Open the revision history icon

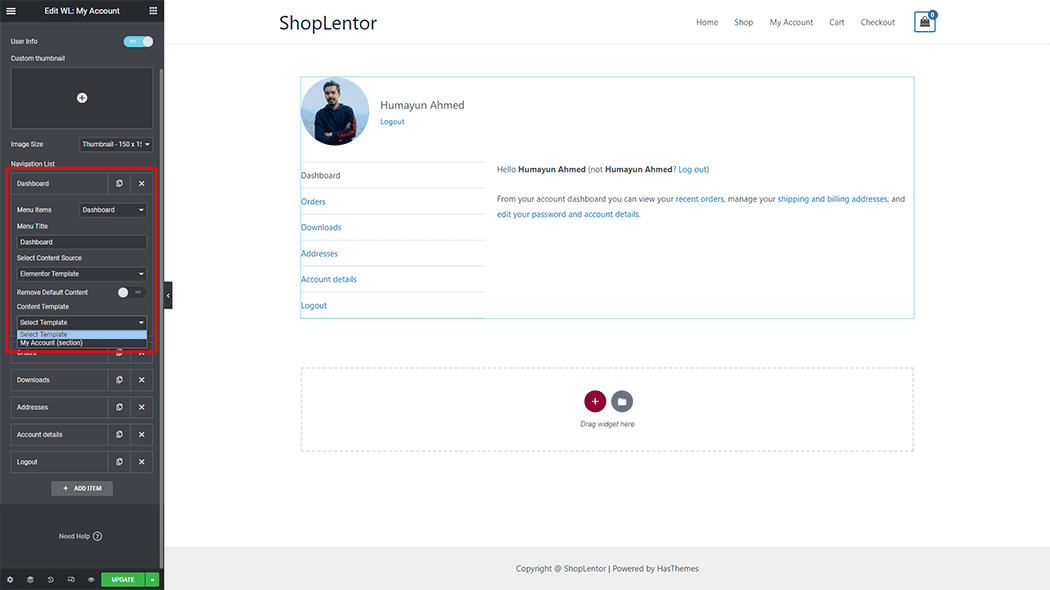pos(50,579)
